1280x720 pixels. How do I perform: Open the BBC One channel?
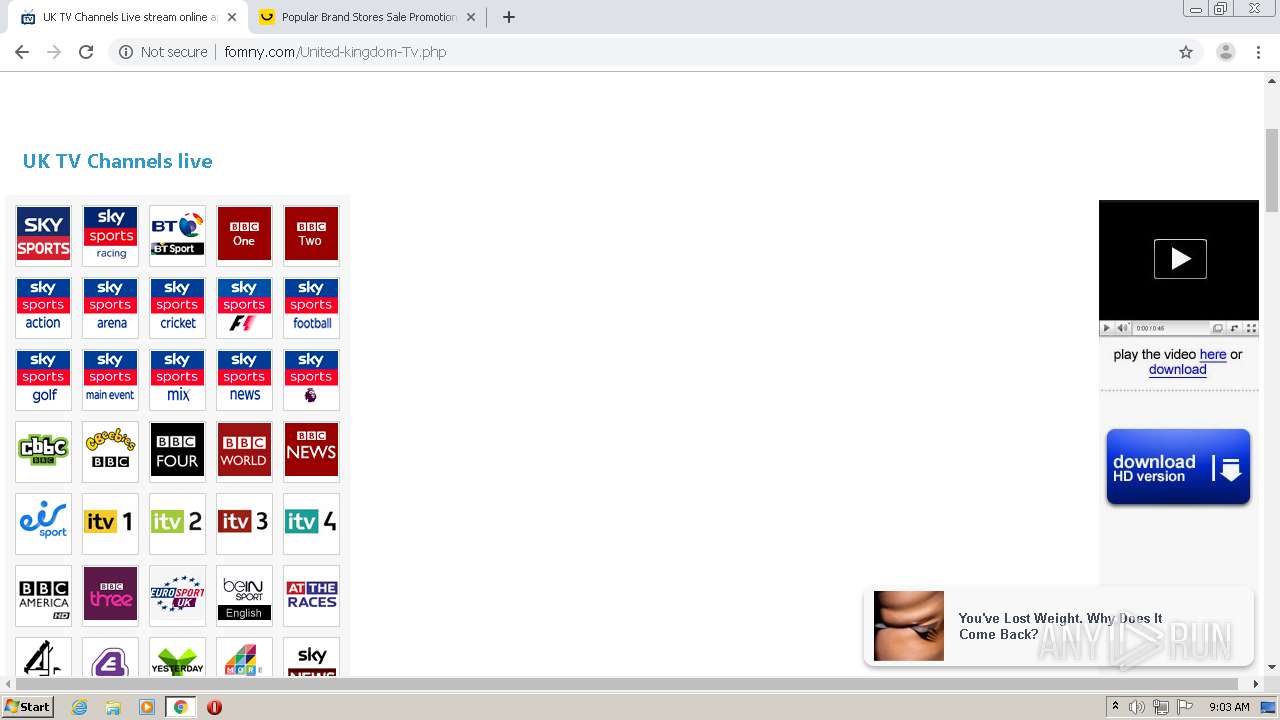pyautogui.click(x=244, y=235)
